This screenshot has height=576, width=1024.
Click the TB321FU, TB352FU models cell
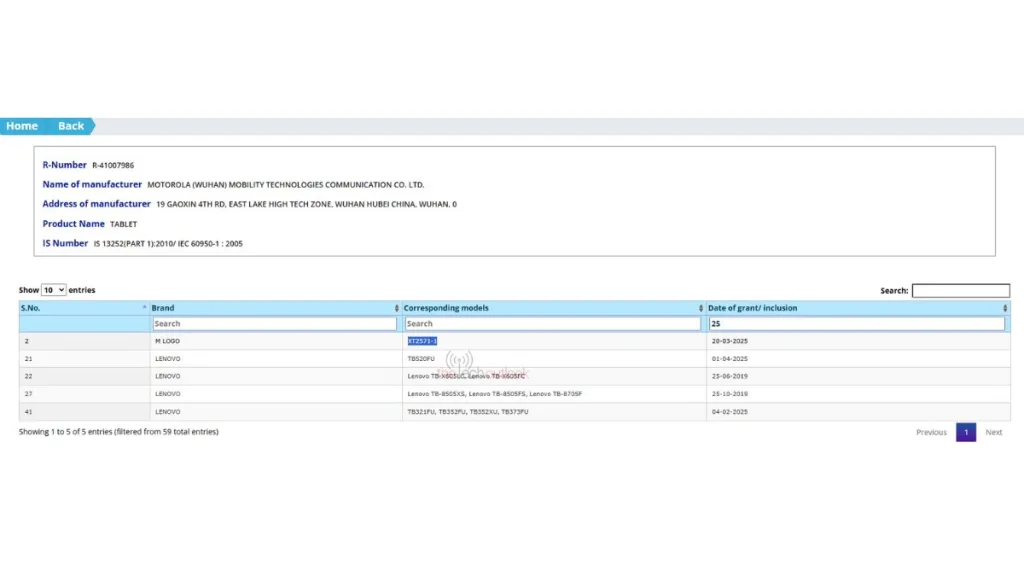coord(467,411)
